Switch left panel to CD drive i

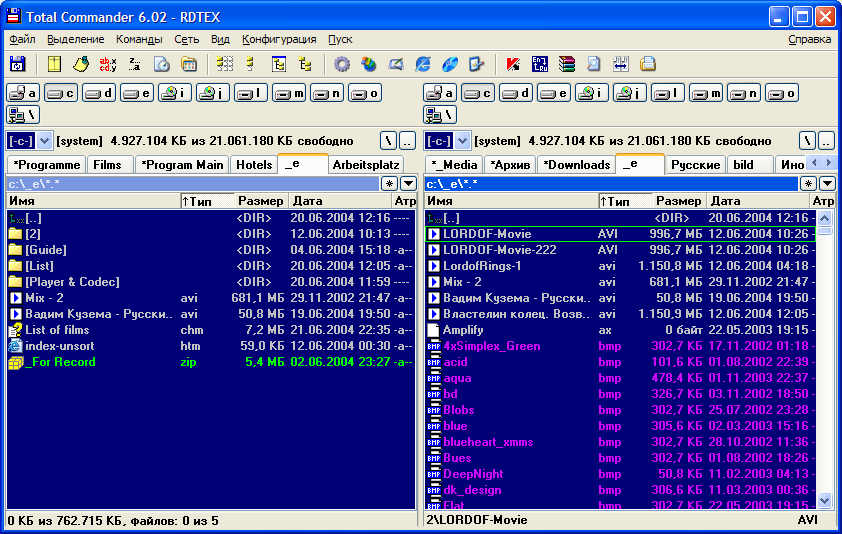(175, 93)
